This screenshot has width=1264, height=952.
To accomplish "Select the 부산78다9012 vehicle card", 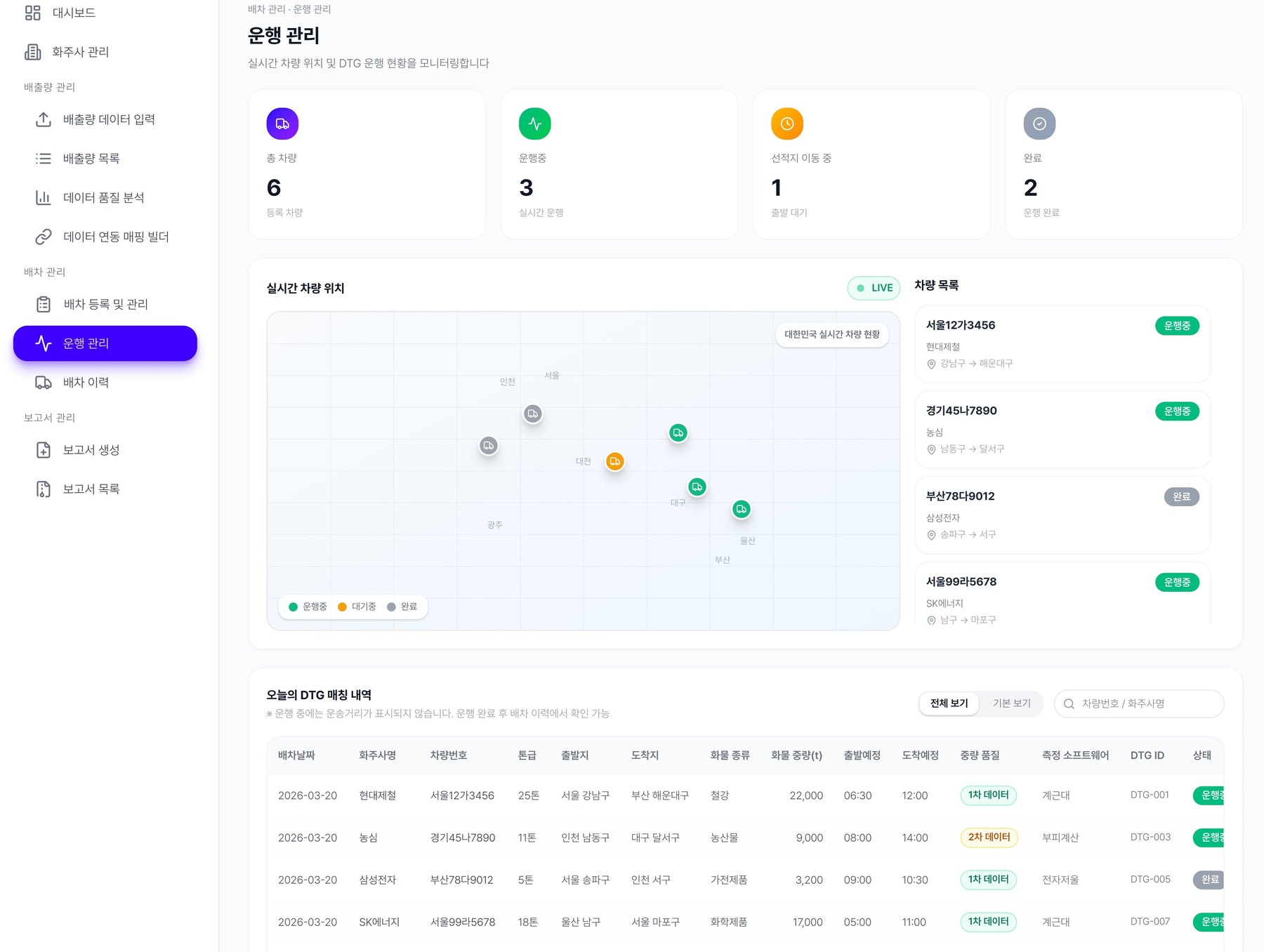I will click(x=1062, y=515).
